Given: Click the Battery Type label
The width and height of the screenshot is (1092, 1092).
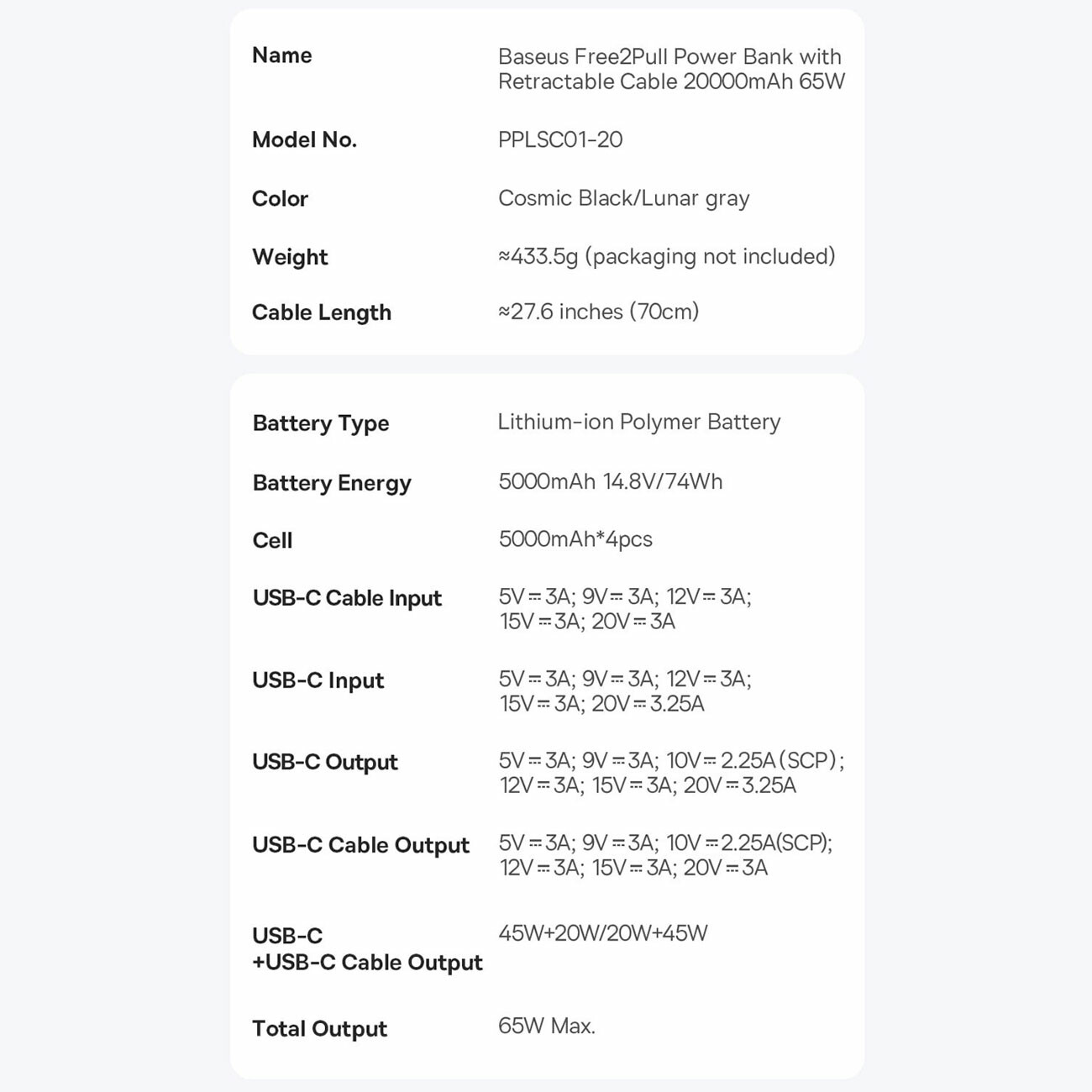Looking at the screenshot, I should [321, 423].
